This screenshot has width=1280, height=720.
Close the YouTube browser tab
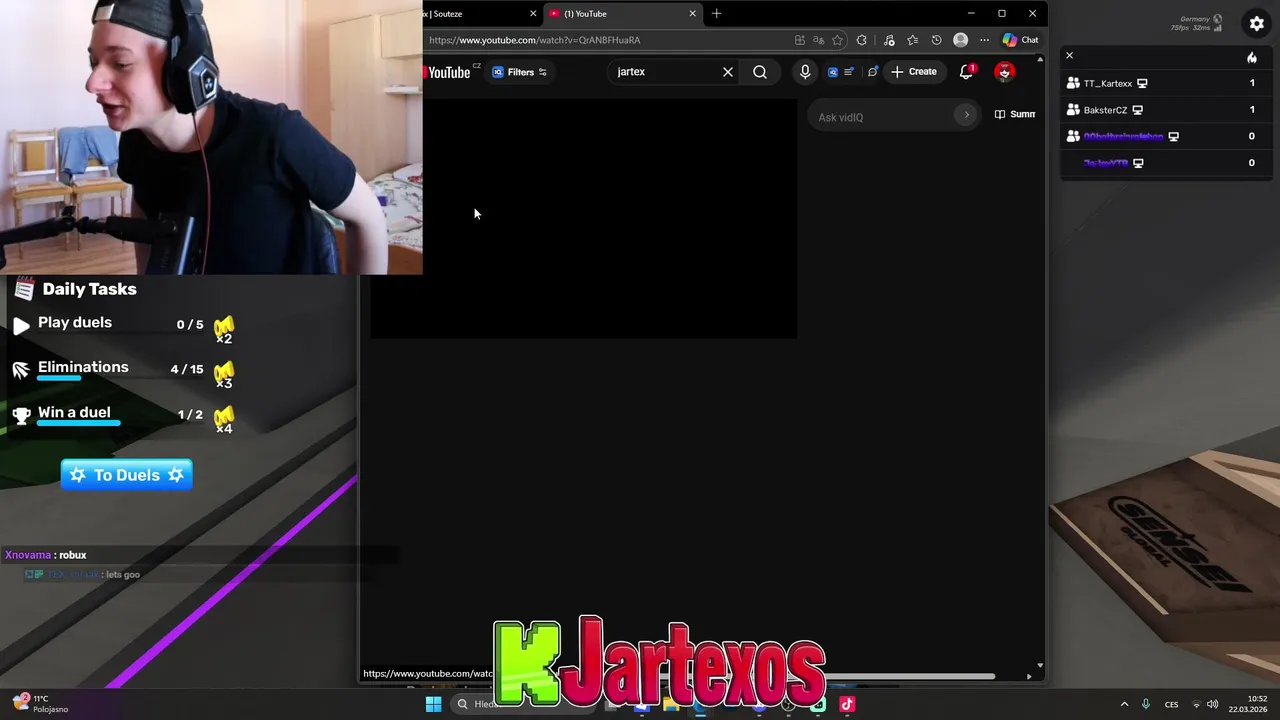tap(692, 14)
